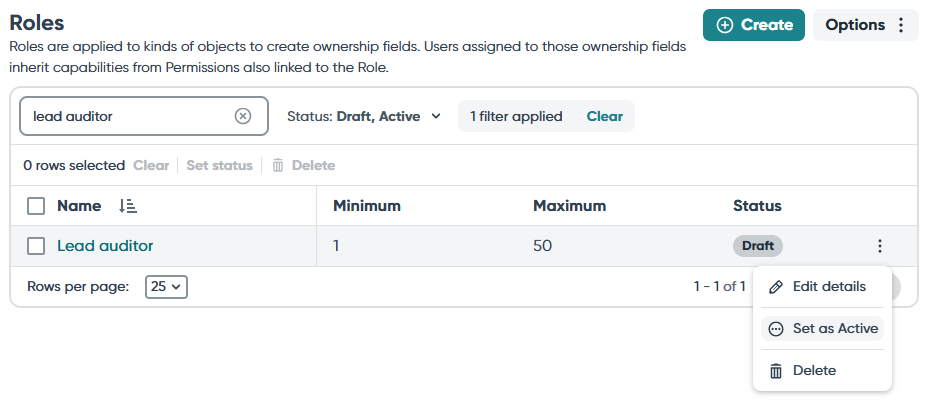The height and width of the screenshot is (405, 935).
Task: Click Clear next to 1 filter applied
Action: coord(605,116)
